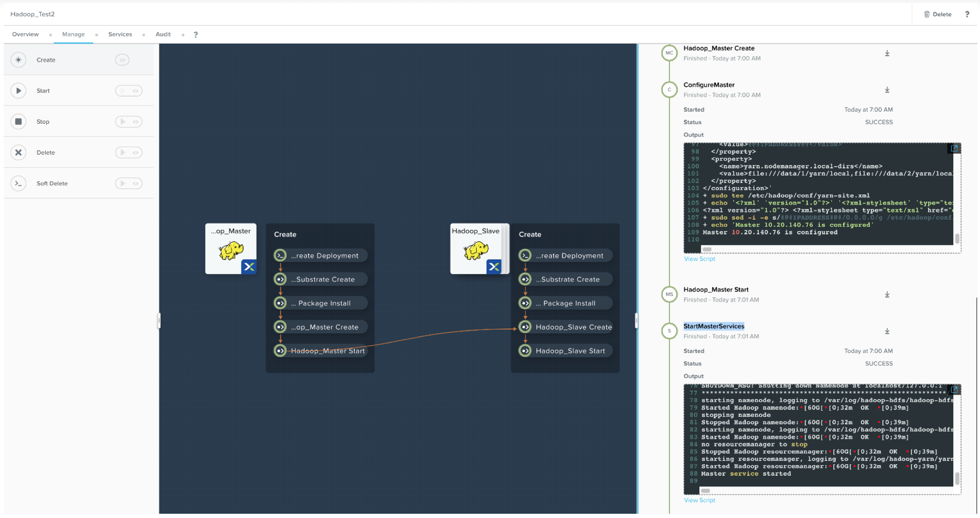Click the StartMasterServices output vertical scrollbar
The width and height of the screenshot is (980, 518).
pos(957,479)
